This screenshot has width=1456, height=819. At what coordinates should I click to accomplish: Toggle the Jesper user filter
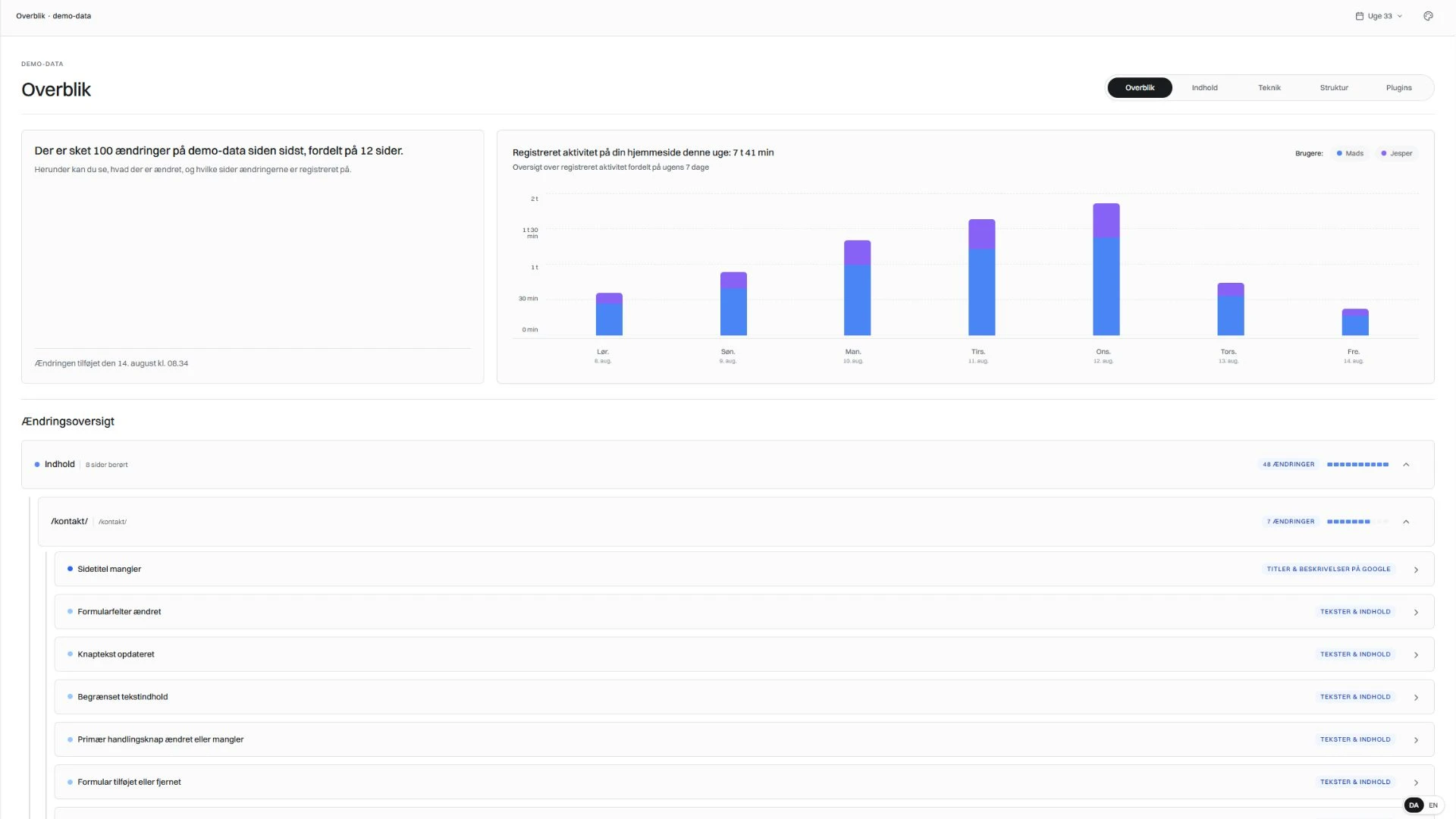point(1397,153)
